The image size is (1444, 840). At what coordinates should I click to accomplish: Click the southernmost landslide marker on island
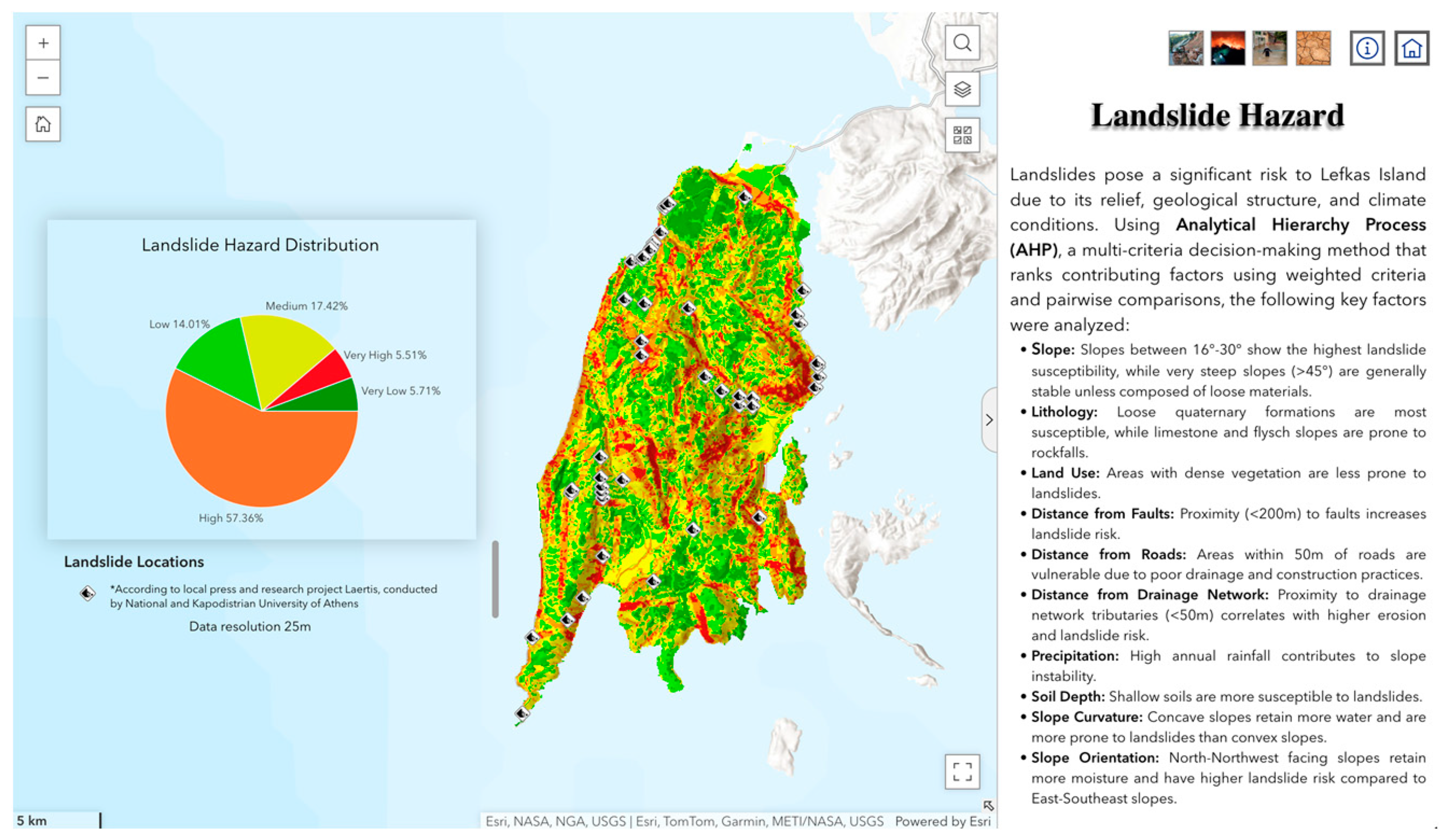[x=522, y=714]
